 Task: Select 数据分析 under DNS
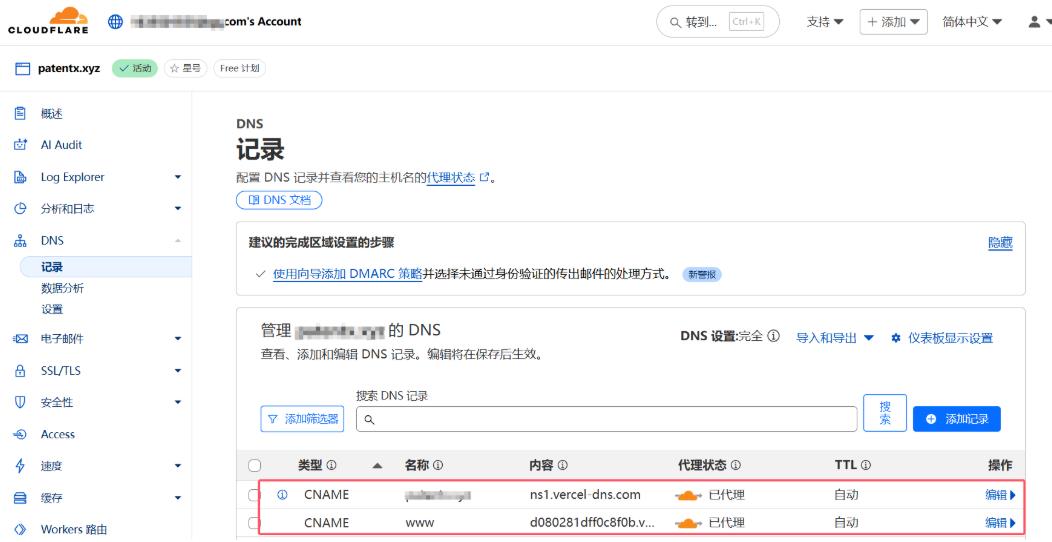pyautogui.click(x=62, y=288)
